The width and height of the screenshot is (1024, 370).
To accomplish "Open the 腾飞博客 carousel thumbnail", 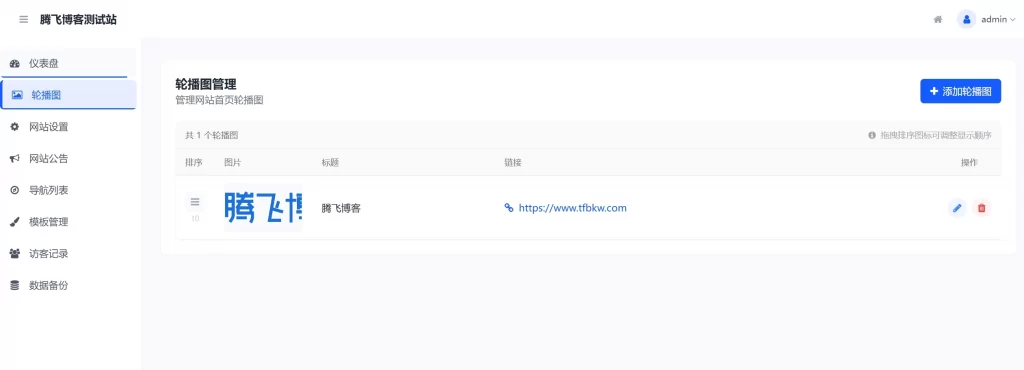I will point(263,208).
